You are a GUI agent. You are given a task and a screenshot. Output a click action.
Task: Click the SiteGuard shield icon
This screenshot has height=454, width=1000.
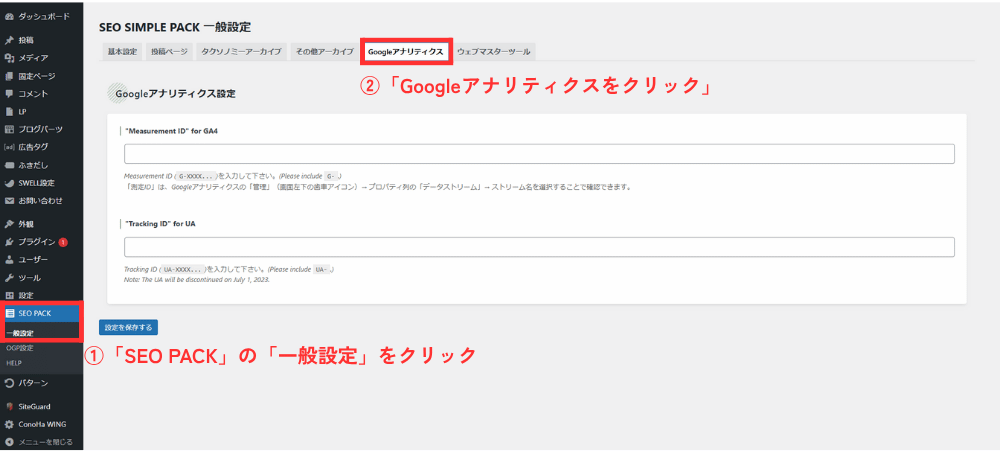[x=9, y=406]
